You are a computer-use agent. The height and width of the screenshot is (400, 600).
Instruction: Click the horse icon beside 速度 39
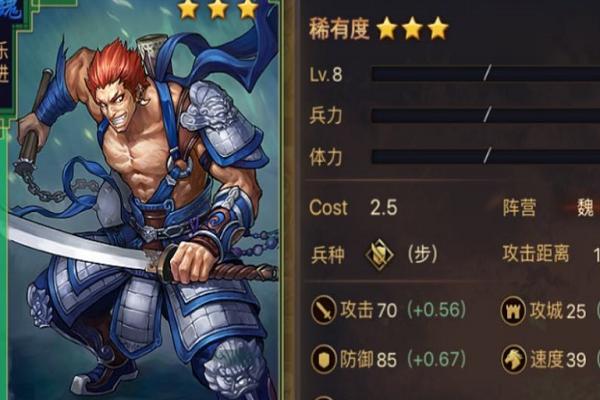pyautogui.click(x=514, y=359)
